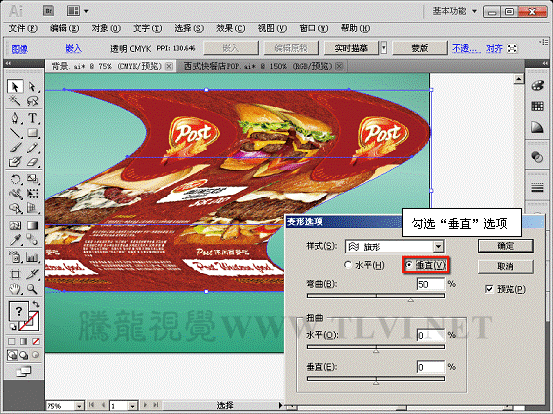Select the Rotate tool
The width and height of the screenshot is (553, 414).
(x=15, y=179)
